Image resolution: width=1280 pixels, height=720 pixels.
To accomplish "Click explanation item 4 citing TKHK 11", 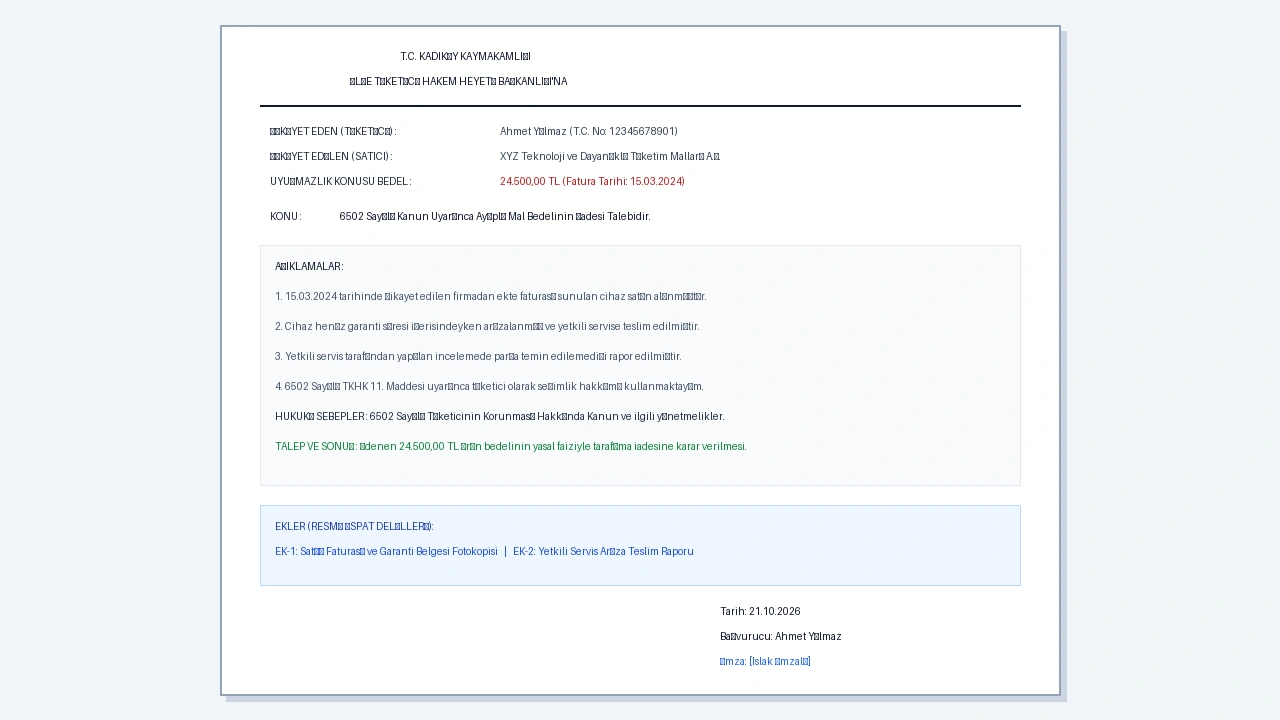I will point(489,387).
